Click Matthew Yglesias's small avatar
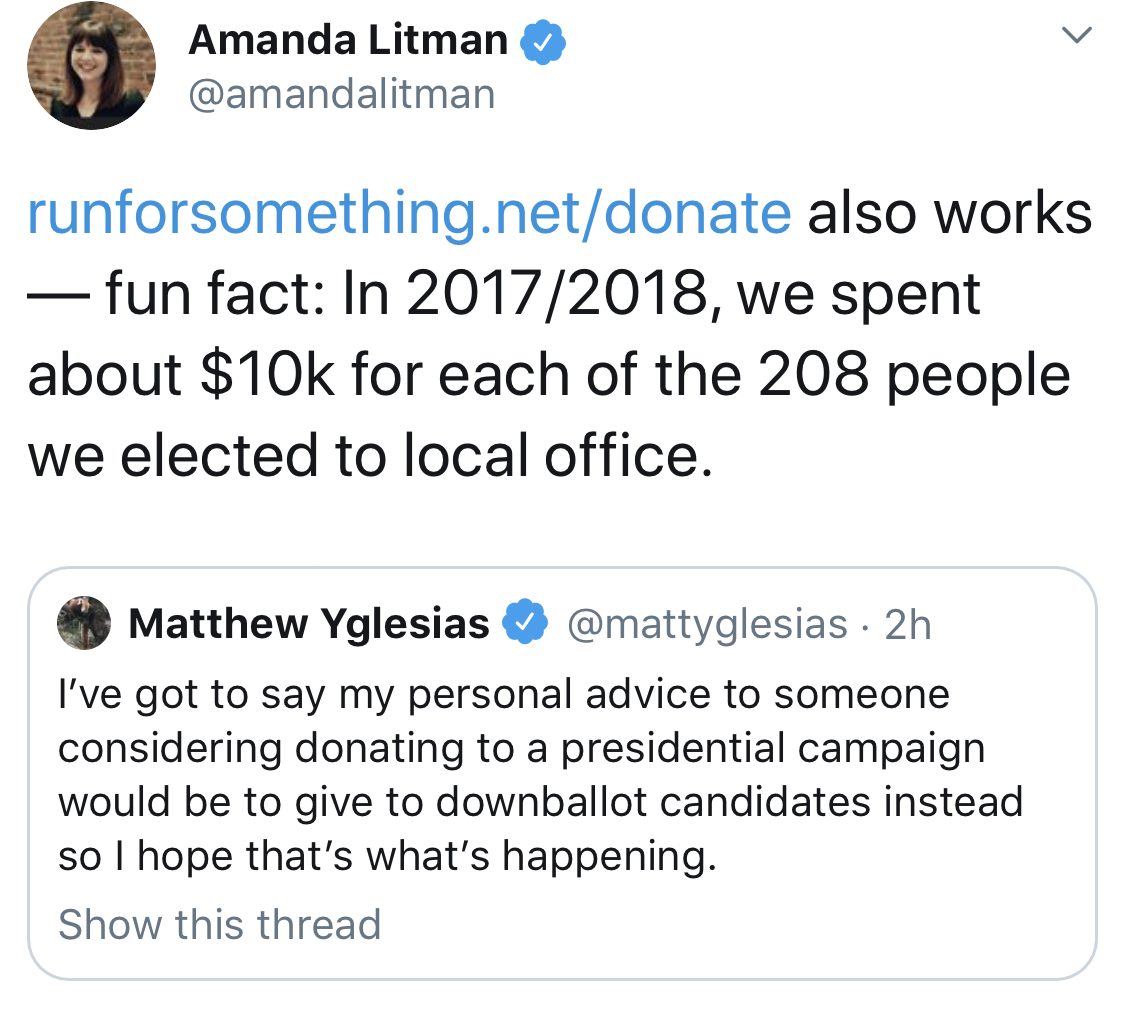This screenshot has height=1019, width=1125. coord(85,623)
